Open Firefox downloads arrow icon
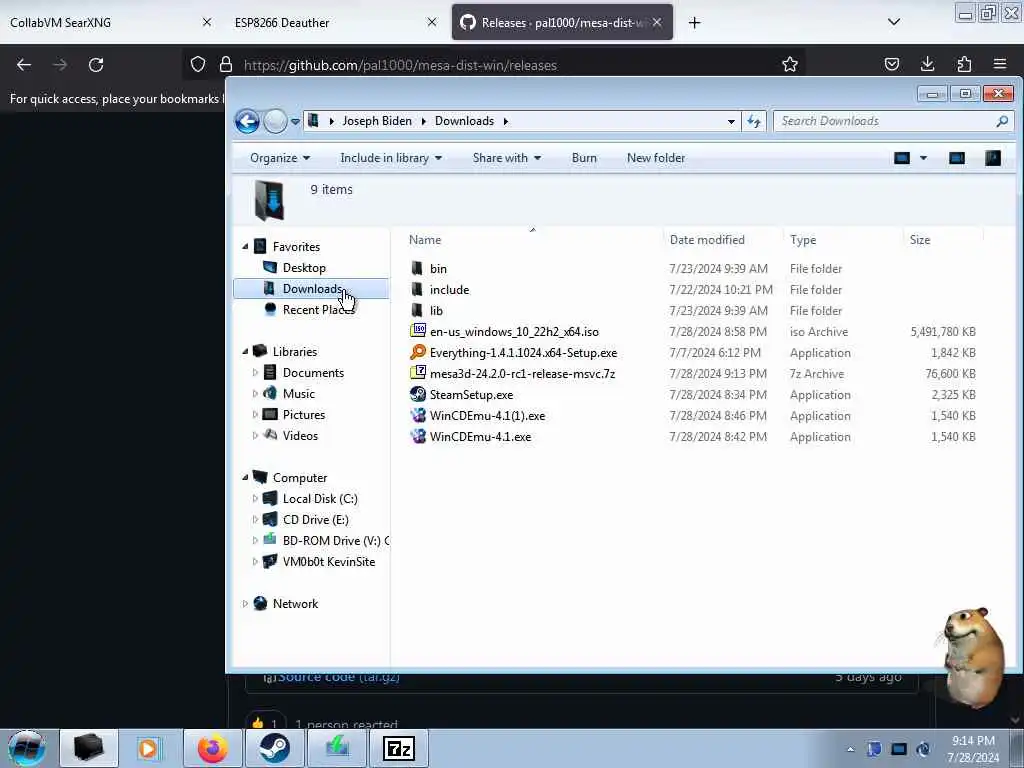This screenshot has height=768, width=1024. tap(927, 64)
